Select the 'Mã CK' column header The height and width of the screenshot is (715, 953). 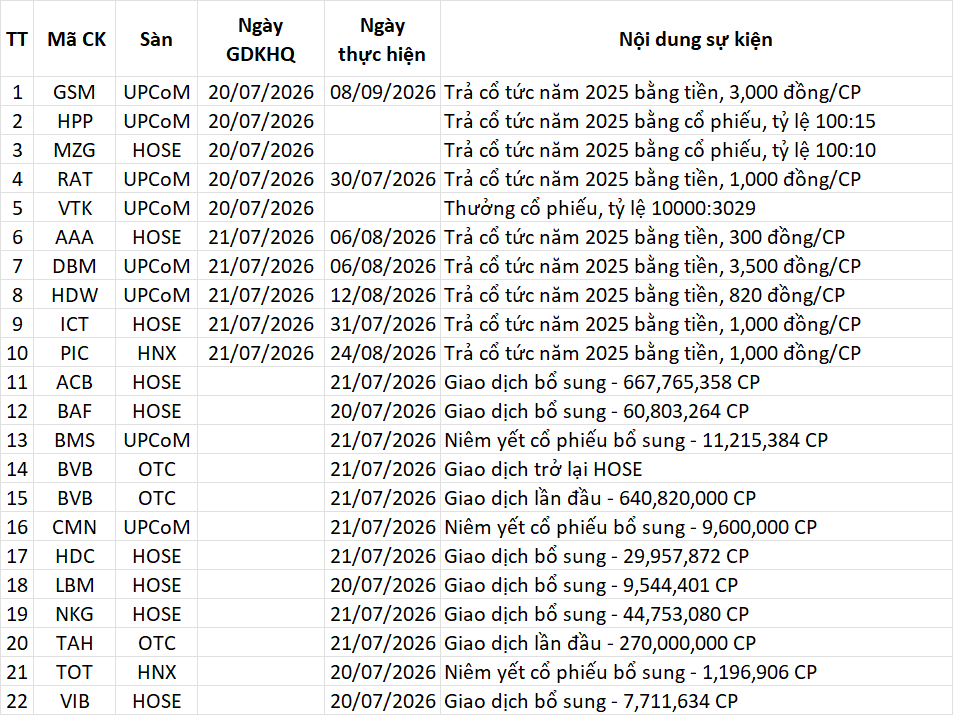(x=75, y=39)
